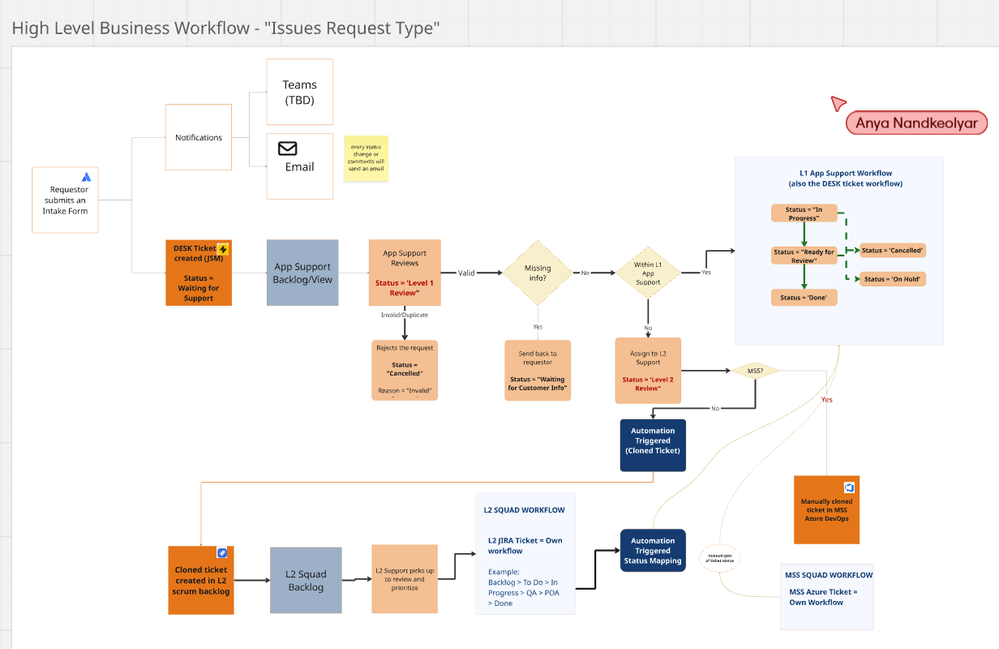This screenshot has width=999, height=649.
Task: Select the Automation Triggered Status Mapping box
Action: (653, 550)
